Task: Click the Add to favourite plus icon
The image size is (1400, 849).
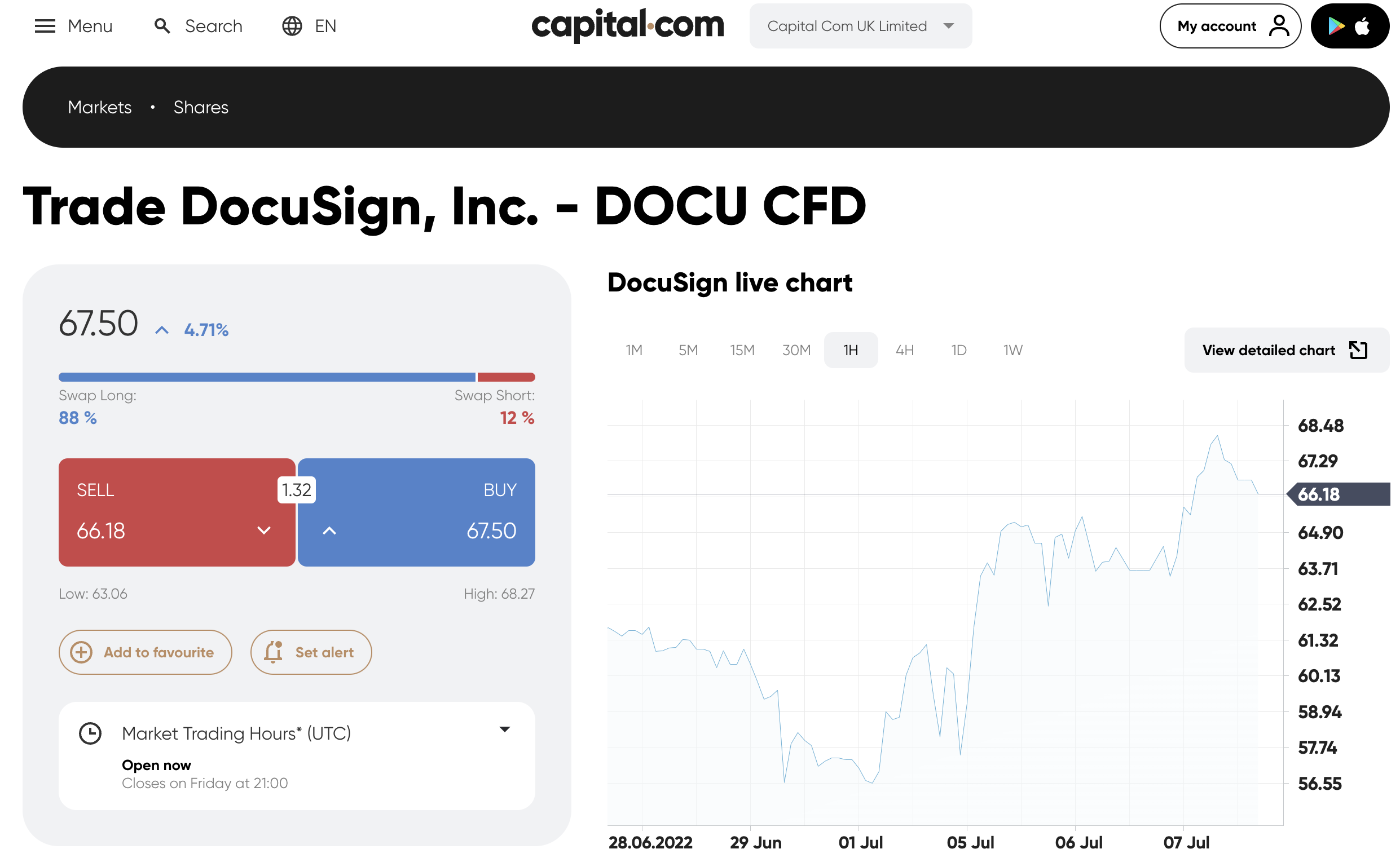Action: (x=81, y=652)
